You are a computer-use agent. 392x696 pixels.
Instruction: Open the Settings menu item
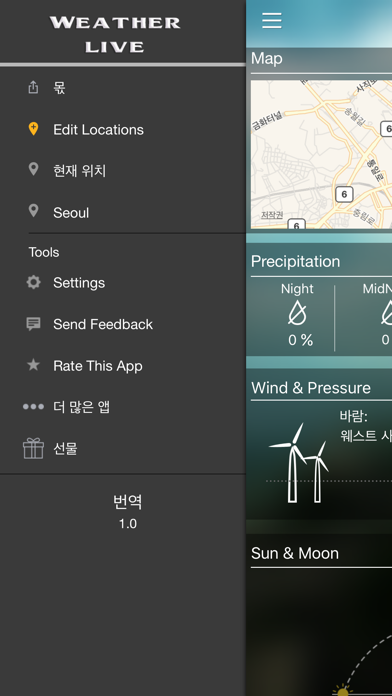coord(123,283)
